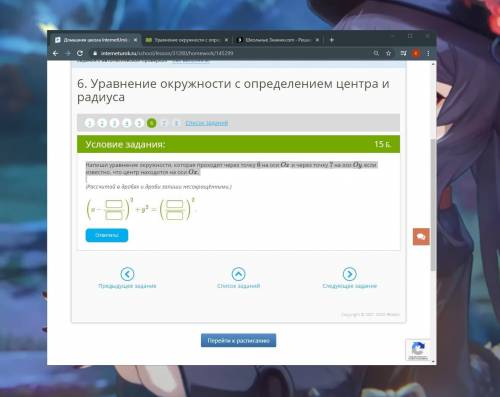
Task: Go to task number 4
Action: tap(127, 123)
